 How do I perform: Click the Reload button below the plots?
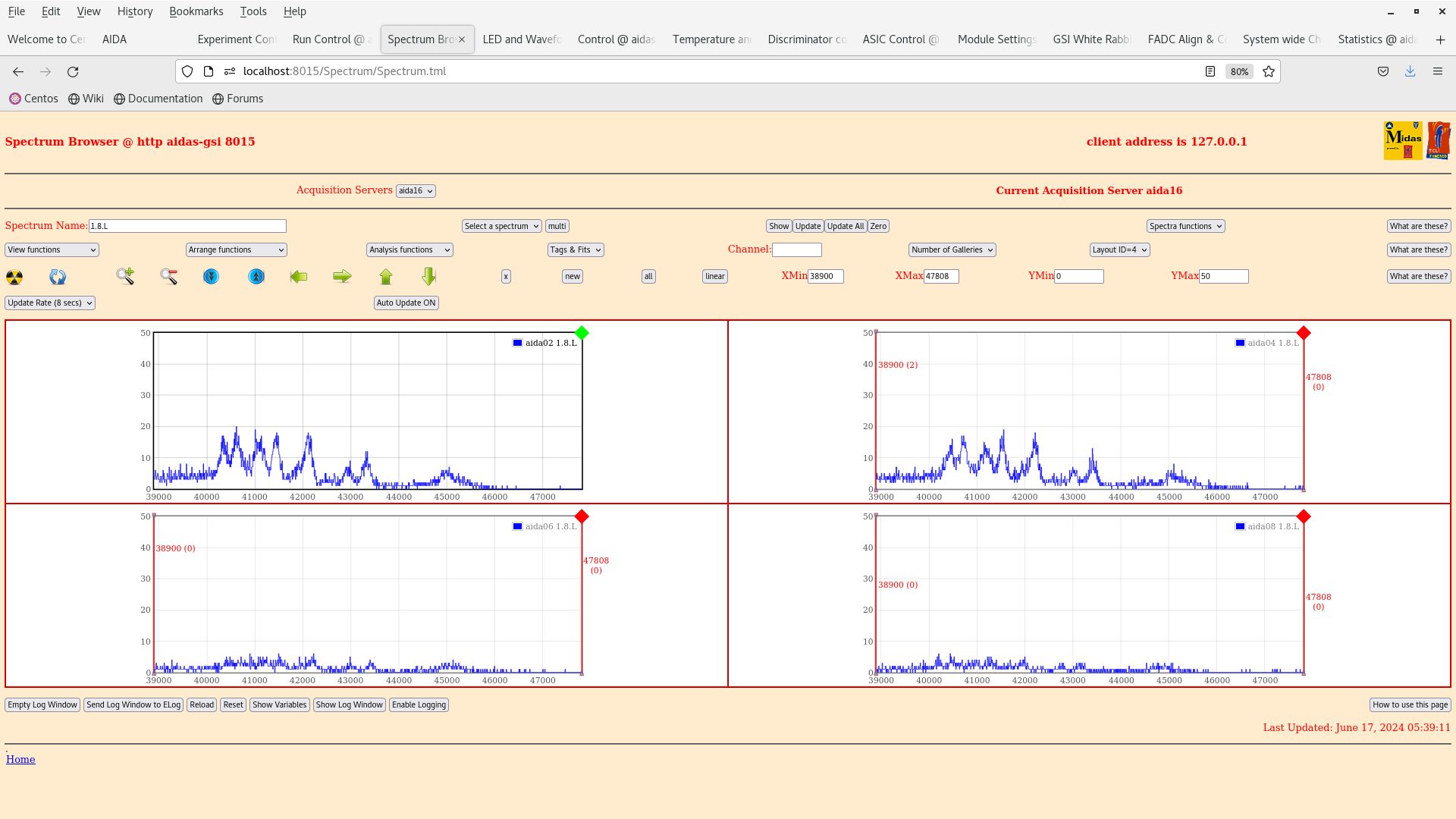[x=202, y=705]
